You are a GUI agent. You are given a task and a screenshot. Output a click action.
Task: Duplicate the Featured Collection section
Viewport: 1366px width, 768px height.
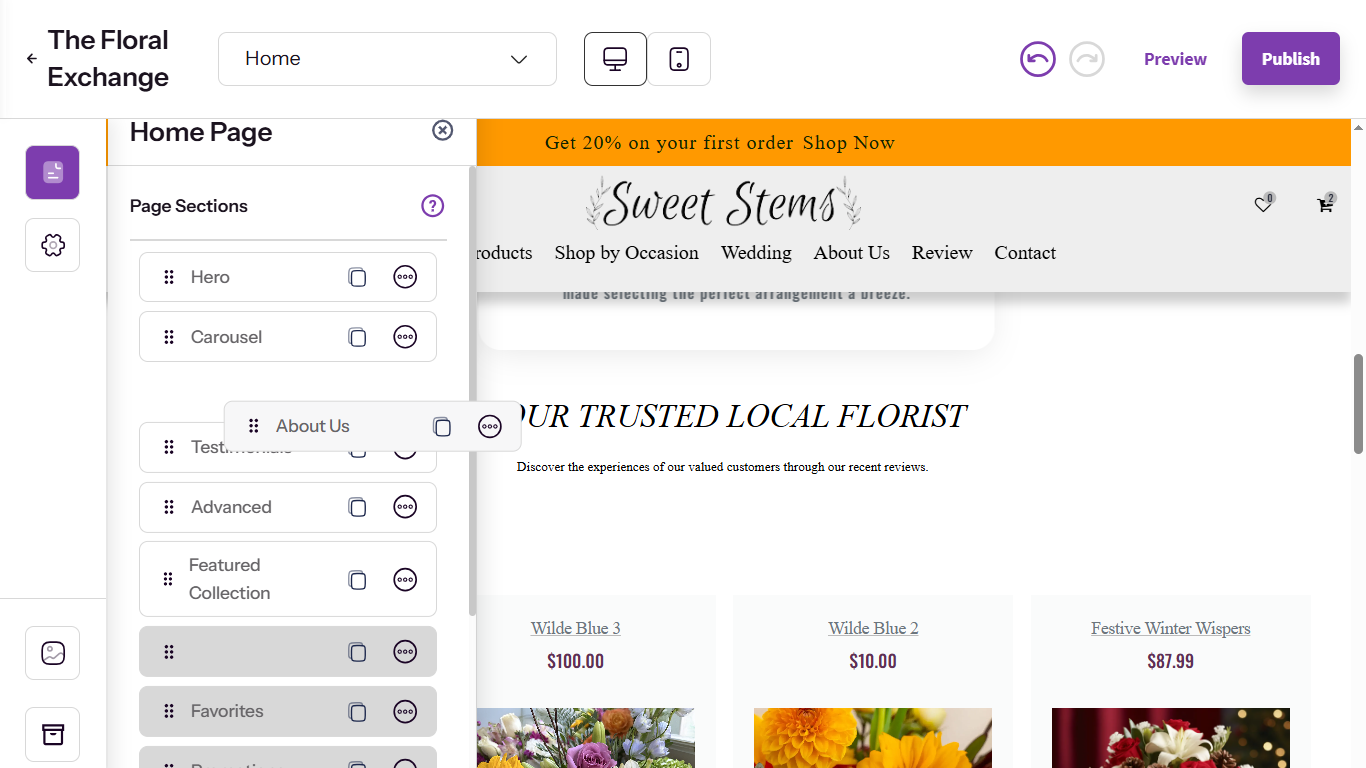[x=357, y=579]
